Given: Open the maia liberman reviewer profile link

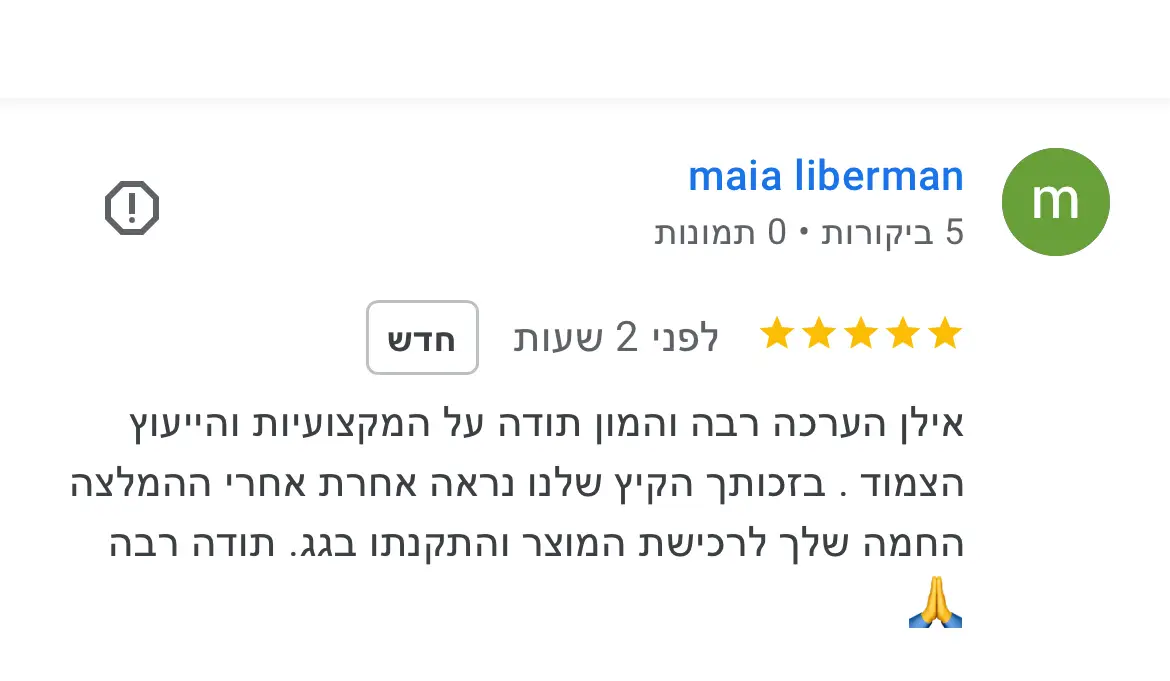Looking at the screenshot, I should tap(825, 176).
